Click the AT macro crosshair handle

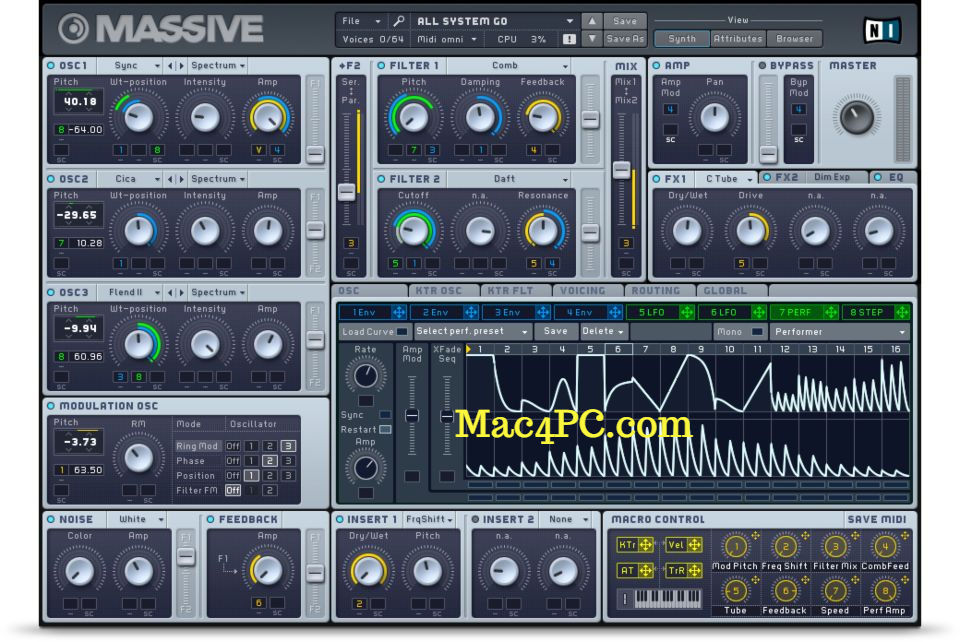pos(645,570)
